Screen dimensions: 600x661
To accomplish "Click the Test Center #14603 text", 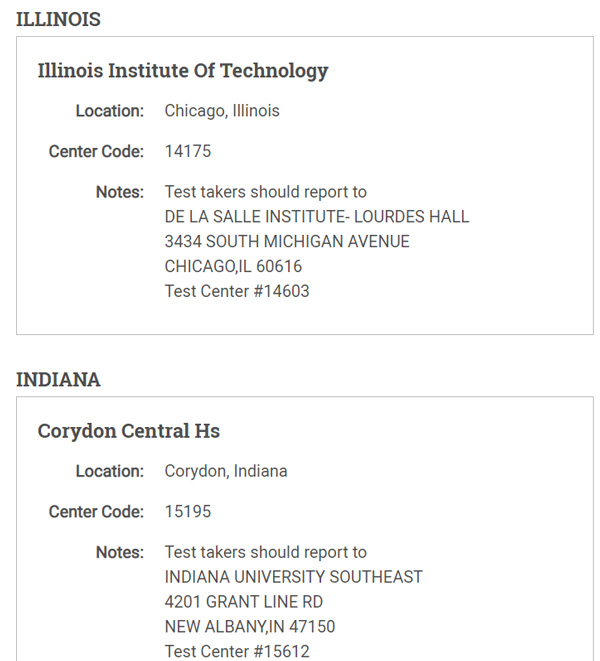I will pos(237,291).
